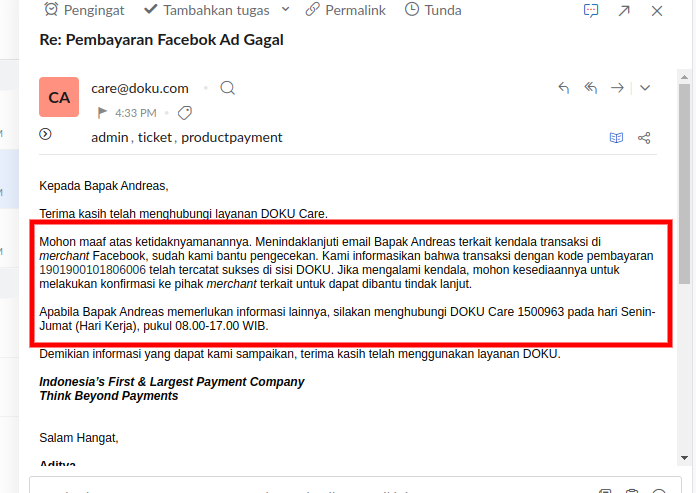Expand recipient details arrow
The width and height of the screenshot is (696, 493).
45,134
